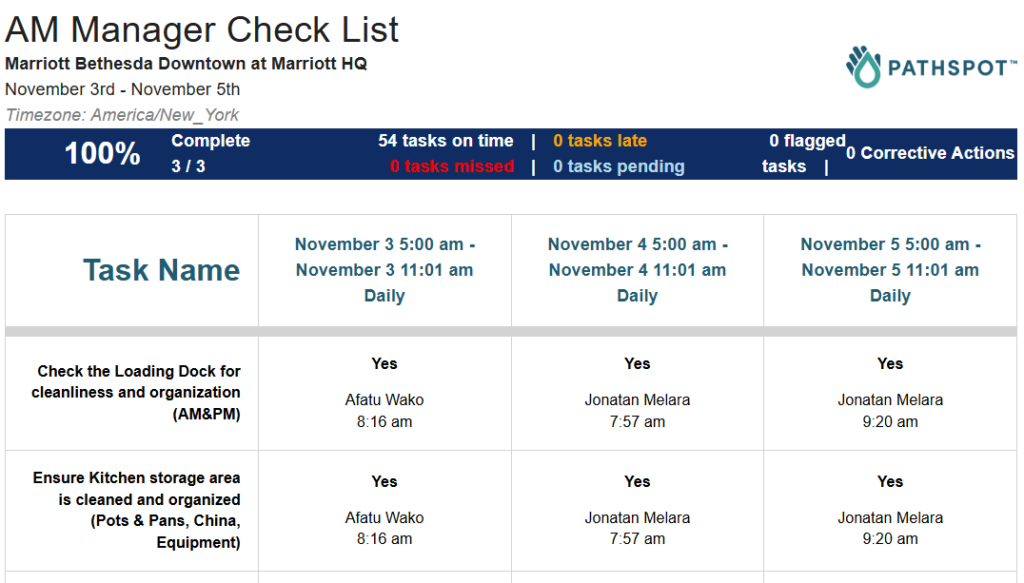1024x583 pixels.
Task: Click the America/New_York timezone text
Action: point(122,115)
